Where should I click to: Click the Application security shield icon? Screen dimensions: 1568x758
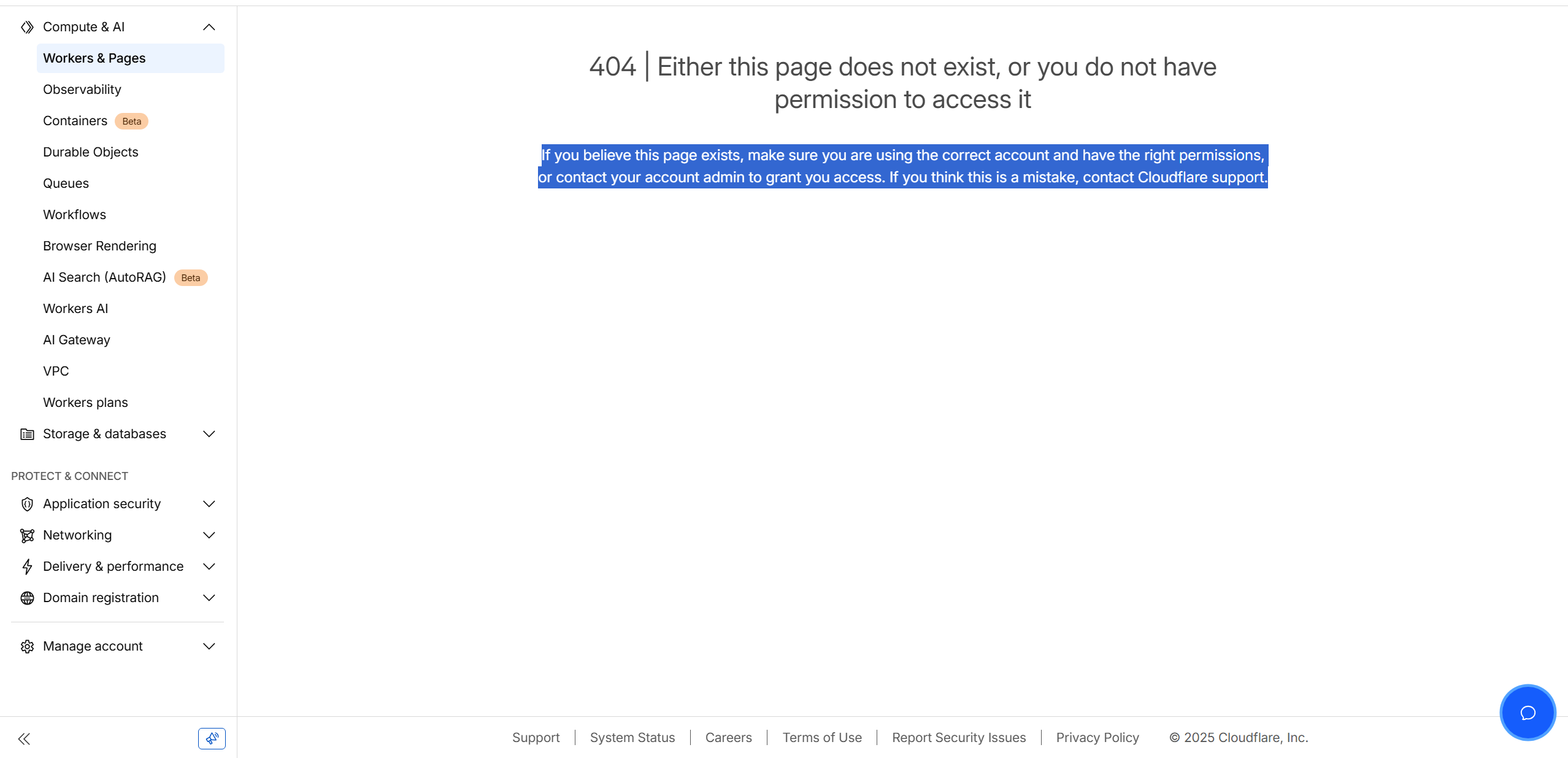[x=27, y=505]
